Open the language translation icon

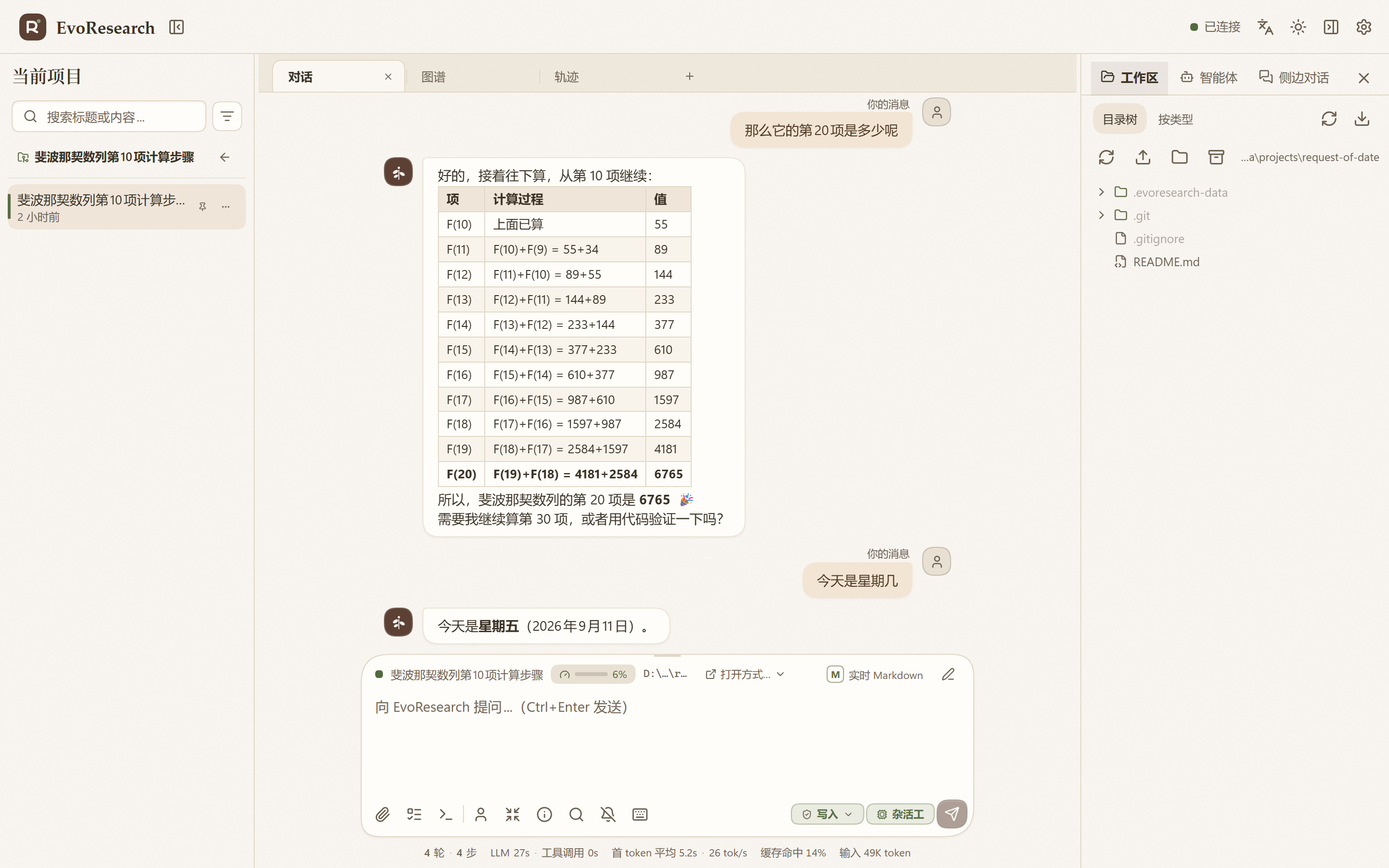tap(1265, 27)
